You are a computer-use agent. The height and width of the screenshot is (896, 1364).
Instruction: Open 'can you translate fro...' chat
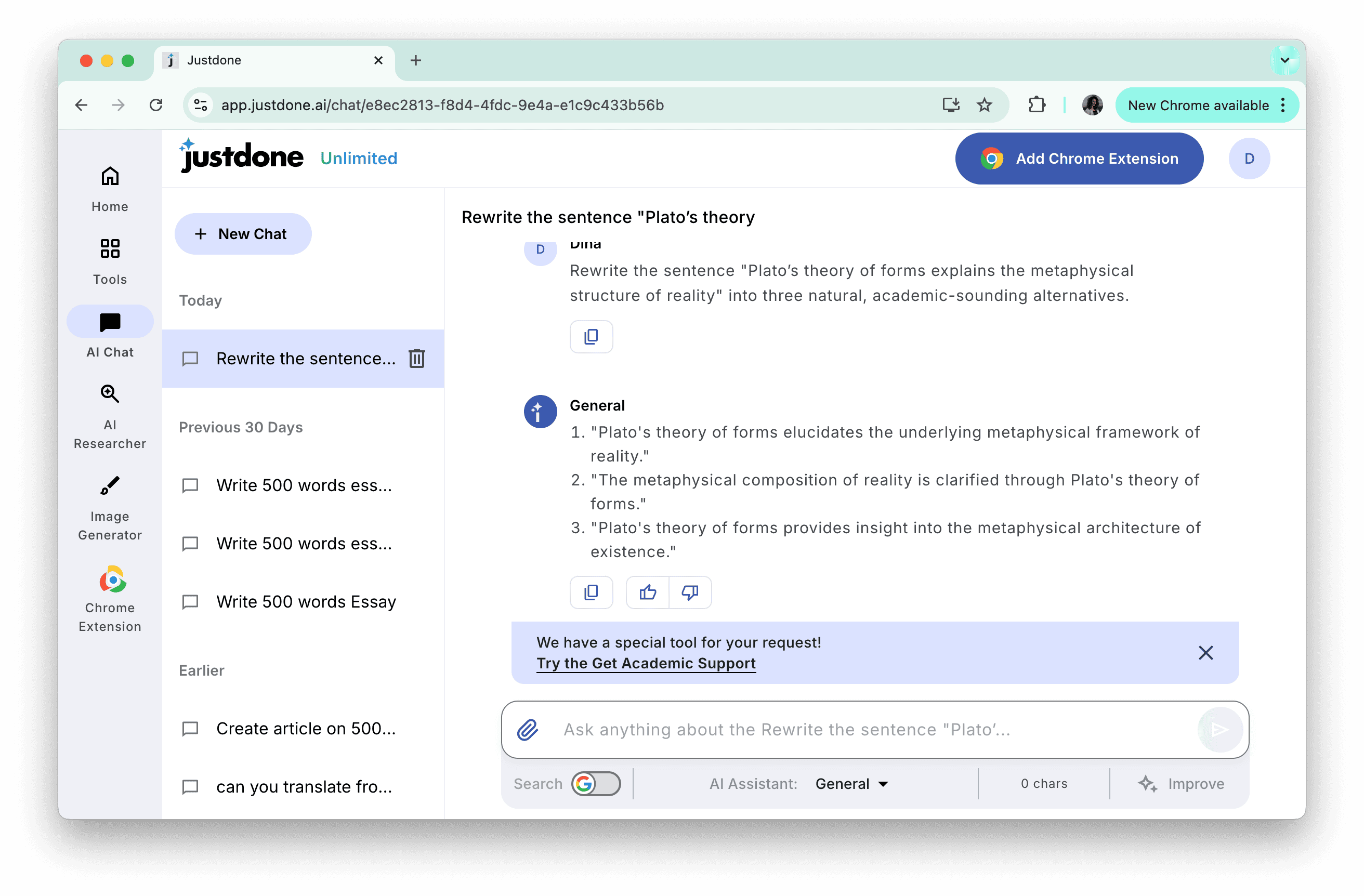pyautogui.click(x=303, y=787)
